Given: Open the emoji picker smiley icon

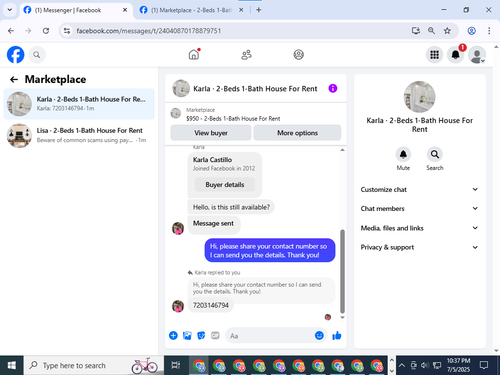Looking at the screenshot, I should 319,335.
